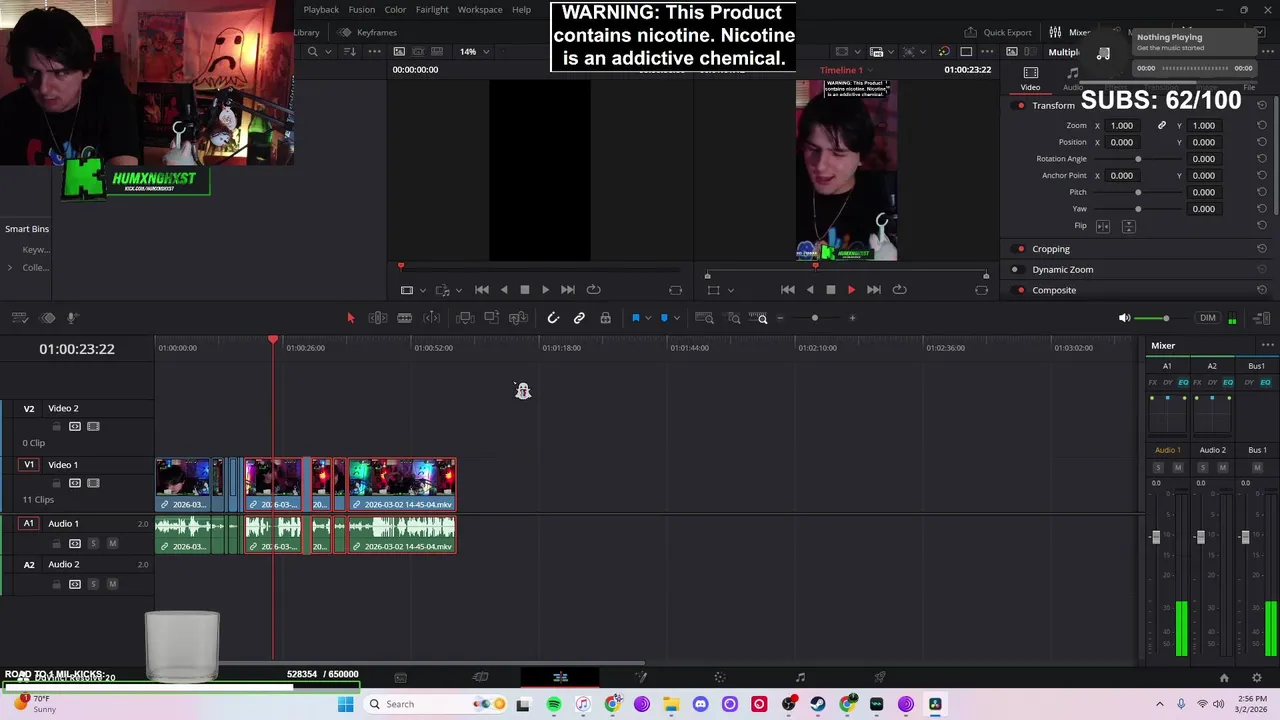Stop playback in timeline viewer

[x=830, y=290]
